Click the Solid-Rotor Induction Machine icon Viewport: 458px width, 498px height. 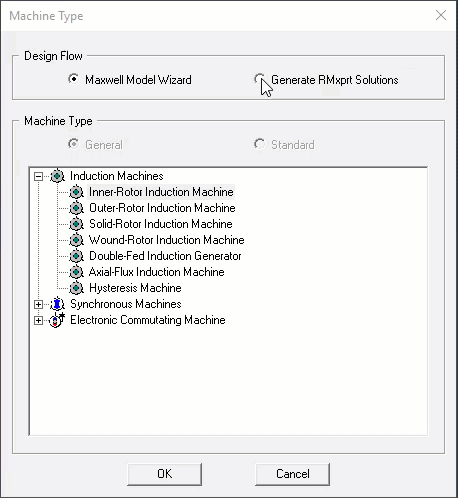[76, 224]
